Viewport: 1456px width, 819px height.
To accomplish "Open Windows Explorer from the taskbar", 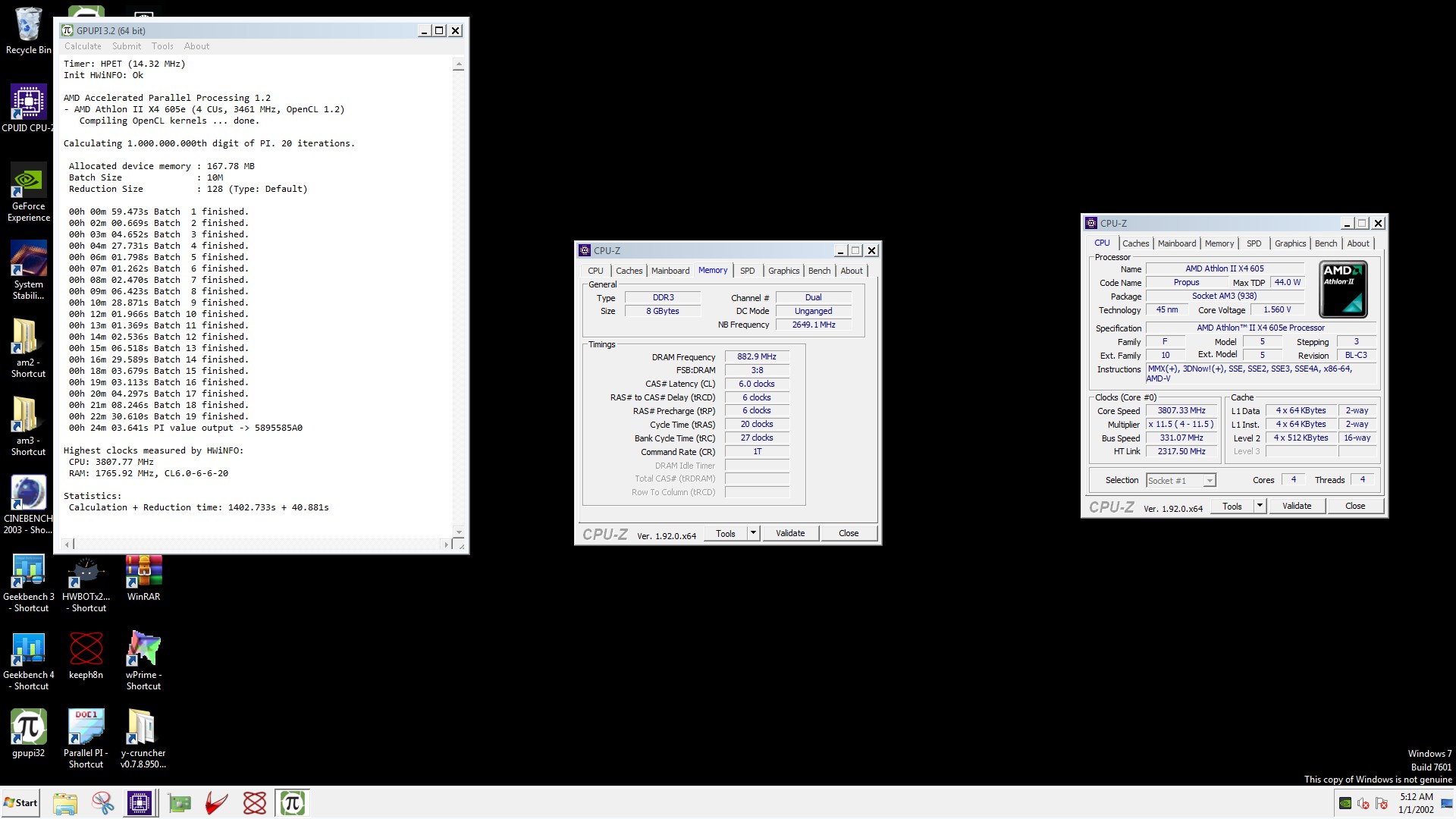I will [x=65, y=803].
